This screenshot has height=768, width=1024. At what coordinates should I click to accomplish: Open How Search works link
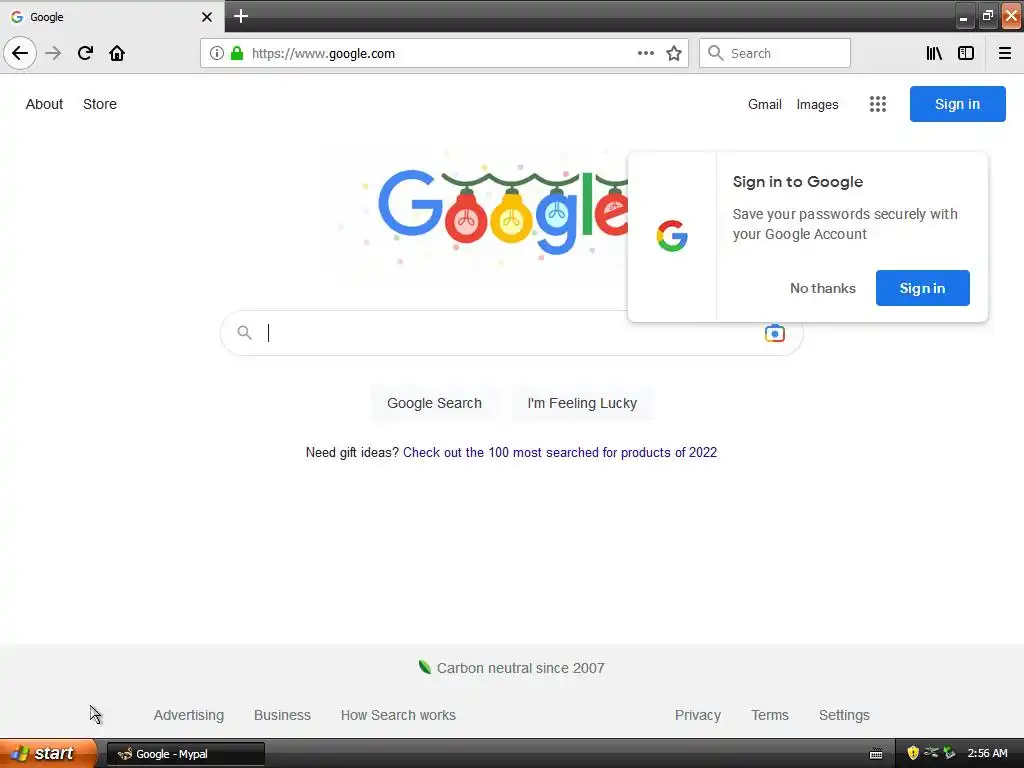[398, 715]
